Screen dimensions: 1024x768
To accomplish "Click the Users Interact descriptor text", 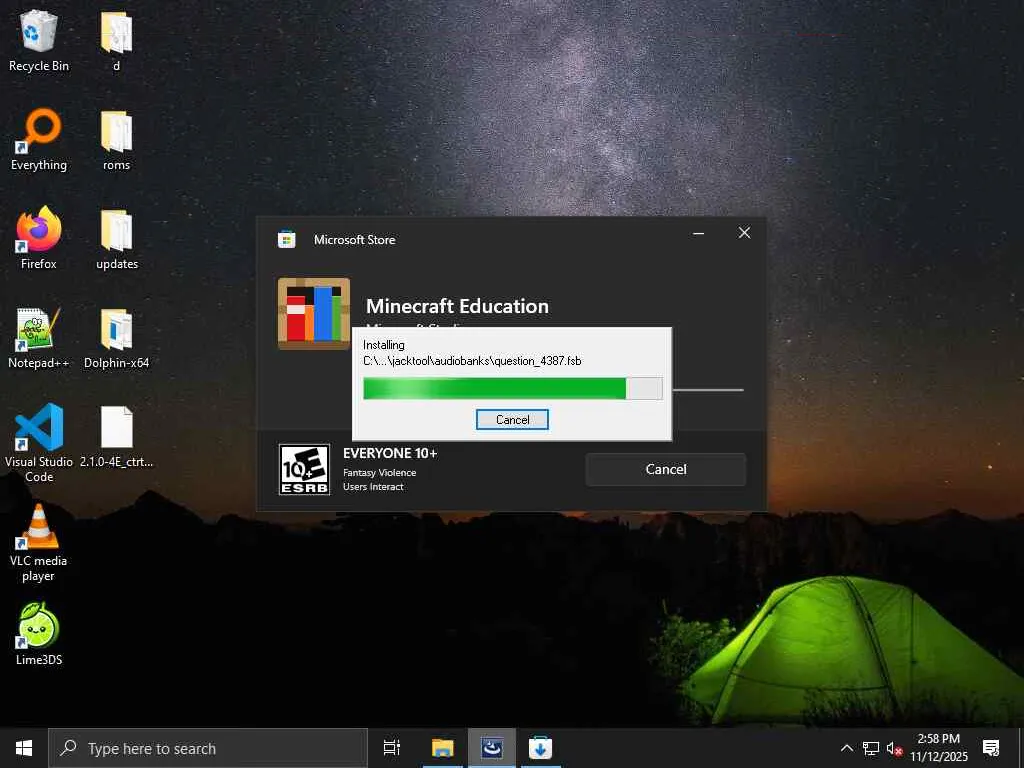I will (x=373, y=487).
